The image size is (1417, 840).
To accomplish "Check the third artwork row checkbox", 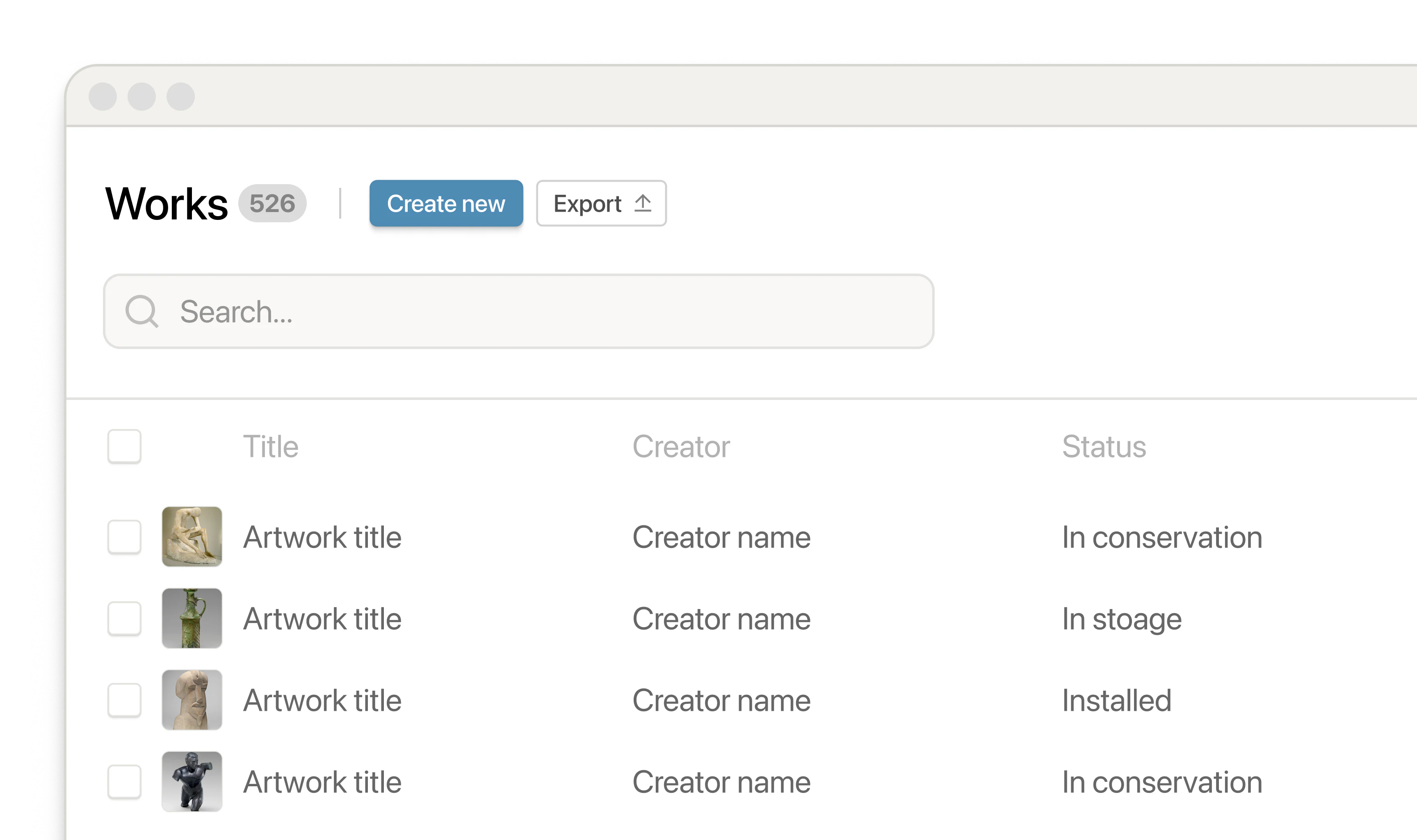I will 125,700.
